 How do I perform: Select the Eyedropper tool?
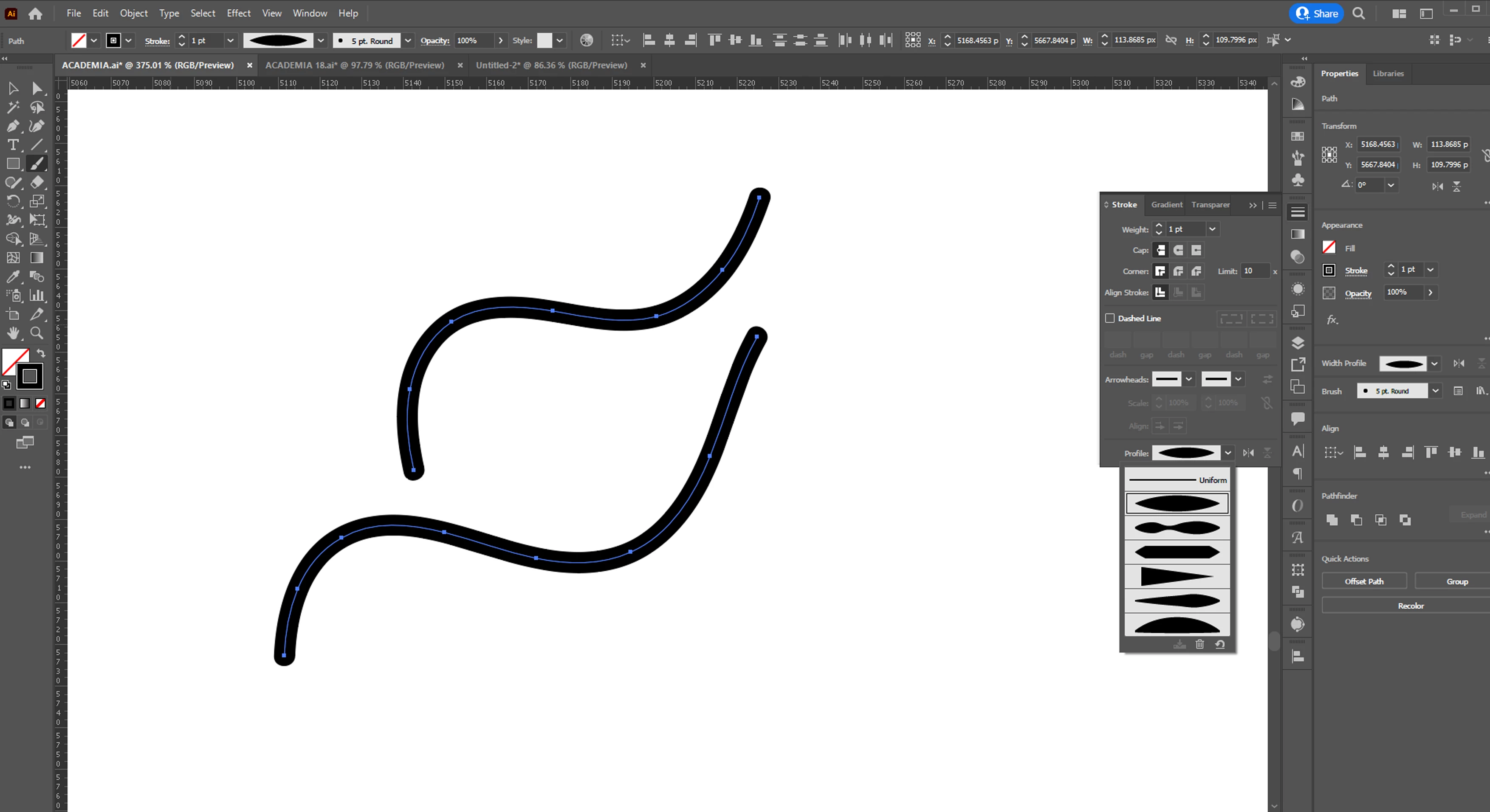(x=13, y=277)
